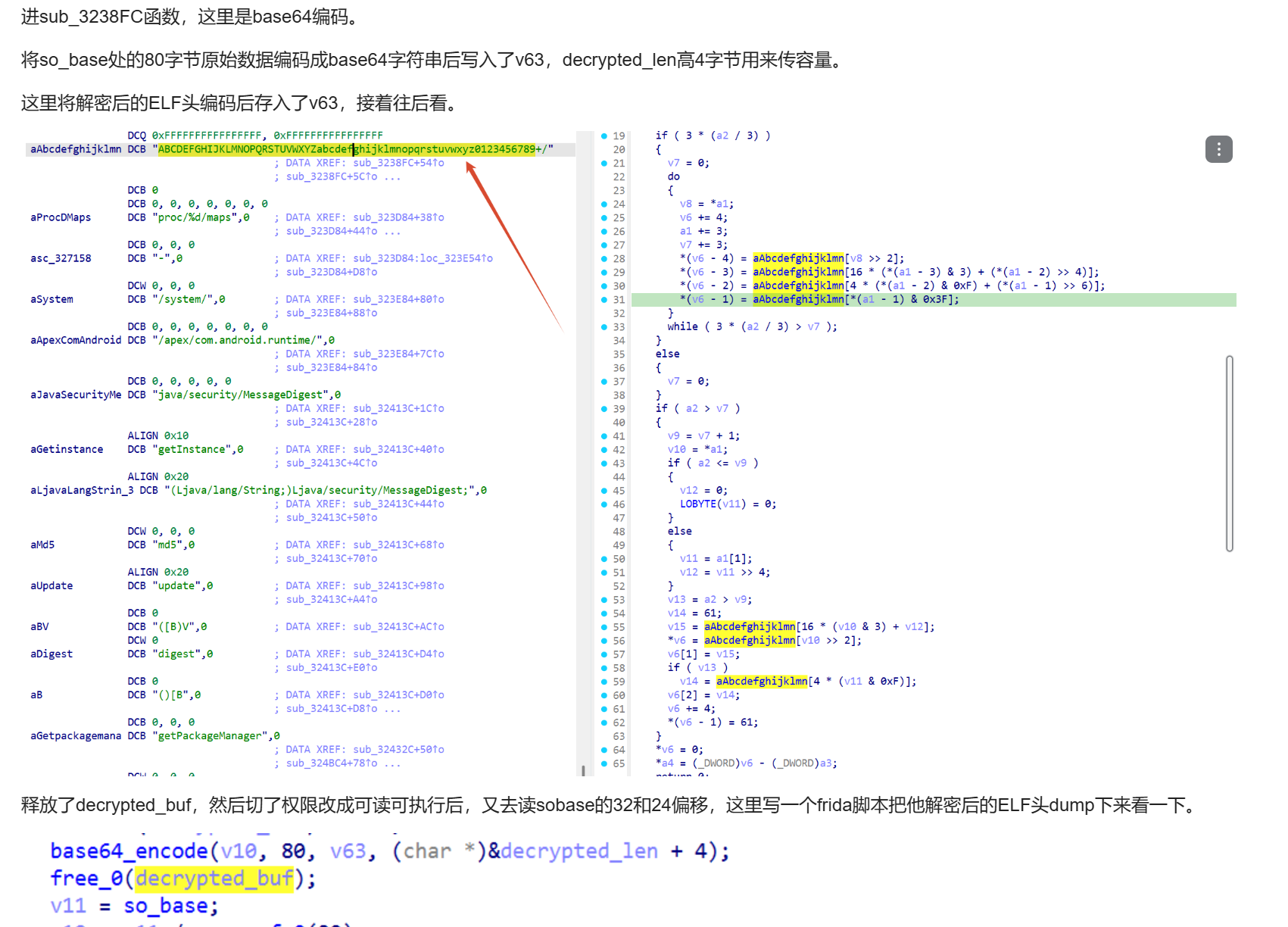Screen dimensions: 1288x927
Task: Click the highlighted decrypted_buf variable
Action: click(214, 878)
